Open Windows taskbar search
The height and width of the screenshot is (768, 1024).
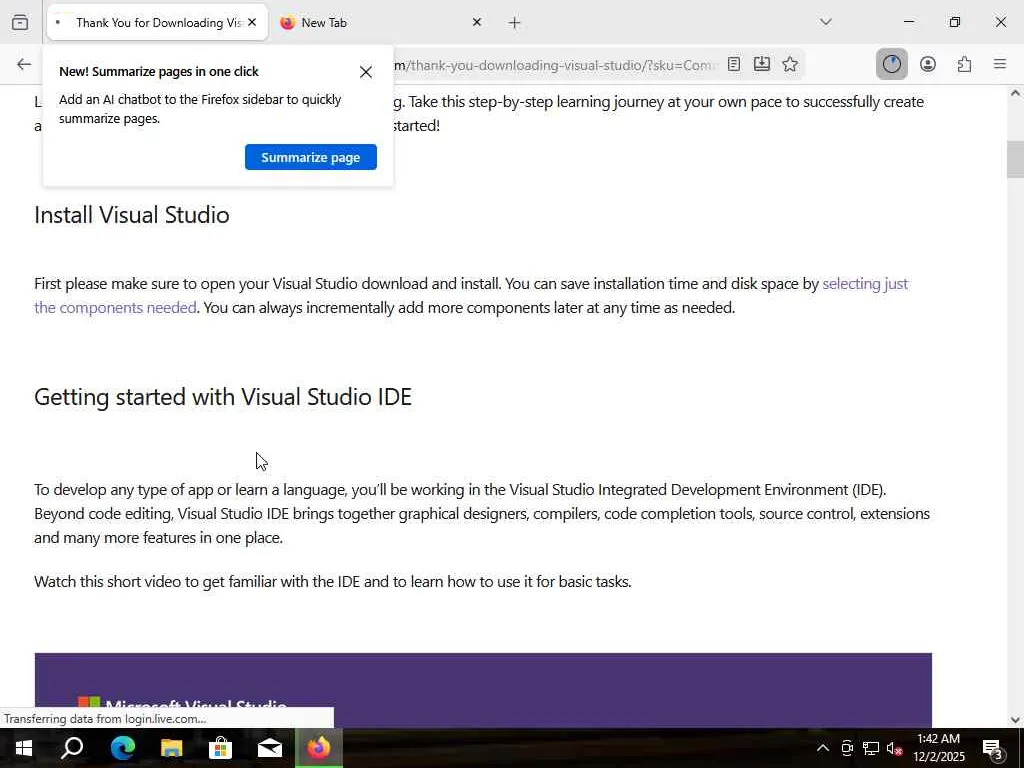pyautogui.click(x=72, y=748)
